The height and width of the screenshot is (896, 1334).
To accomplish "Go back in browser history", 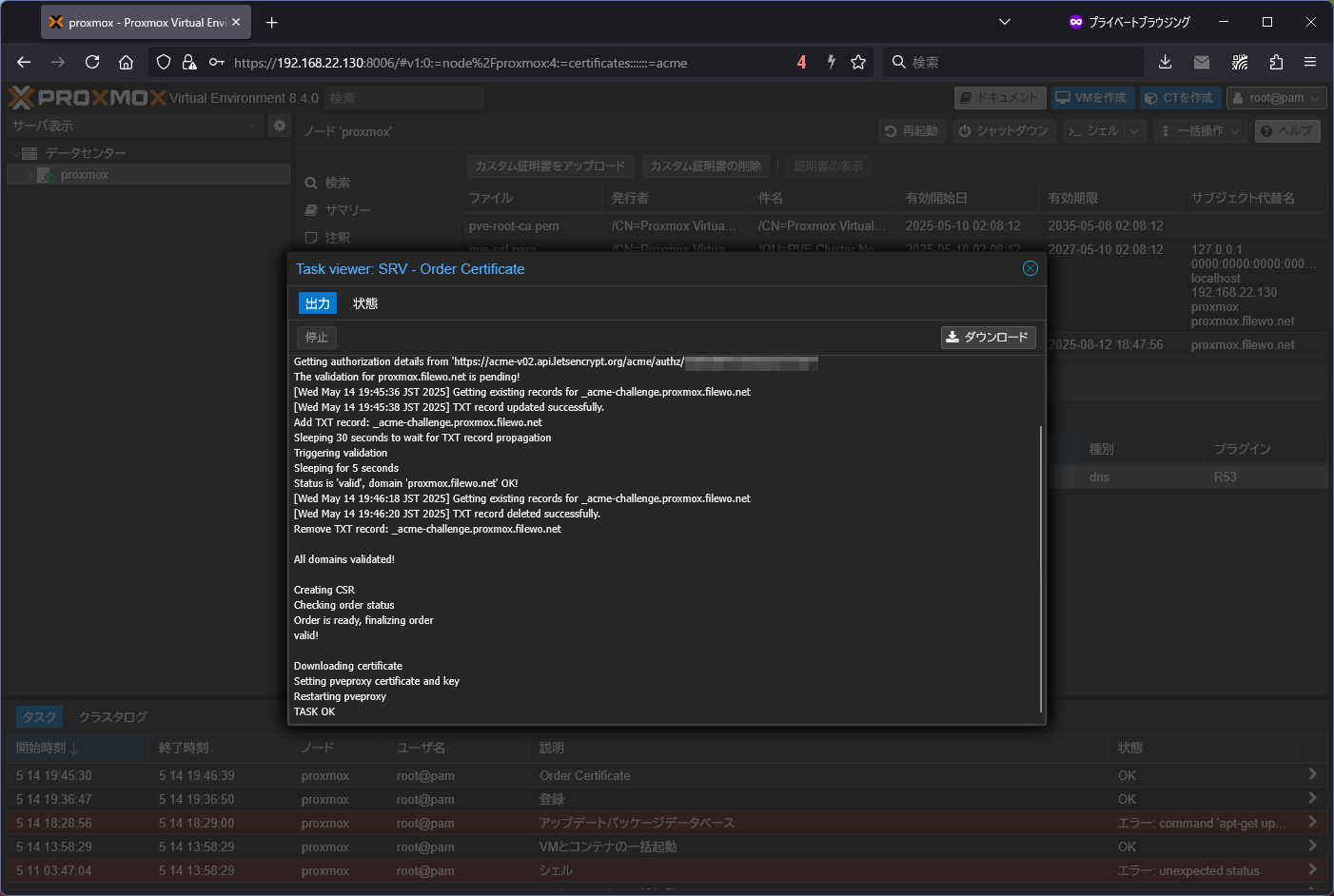I will tap(24, 62).
